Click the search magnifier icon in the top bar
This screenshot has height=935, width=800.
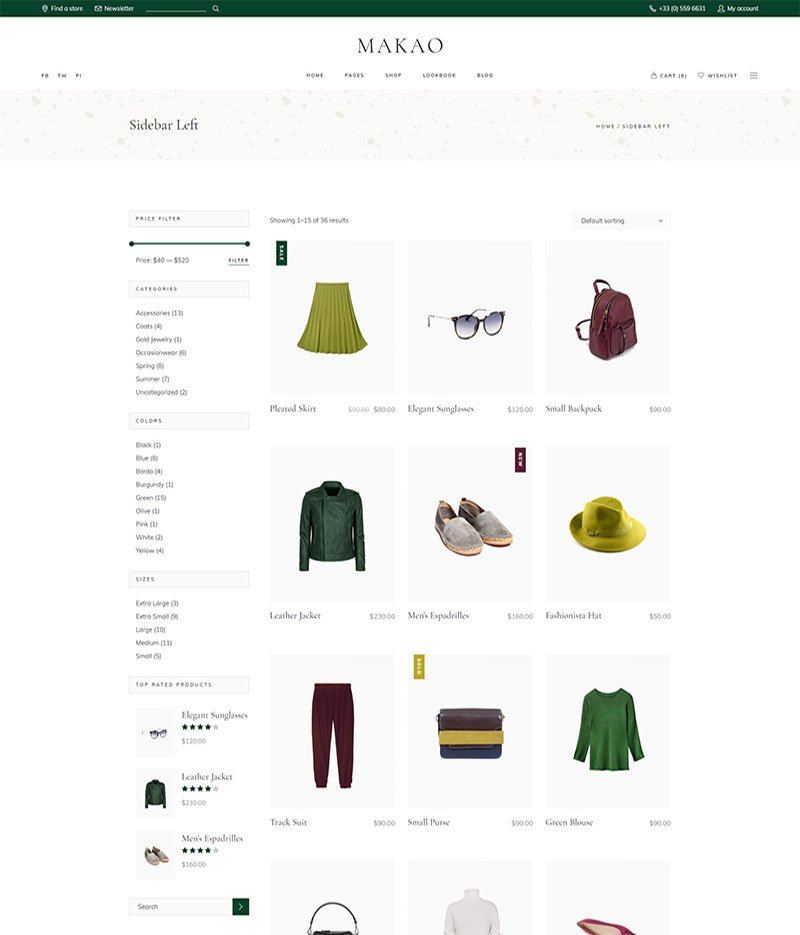pos(216,8)
